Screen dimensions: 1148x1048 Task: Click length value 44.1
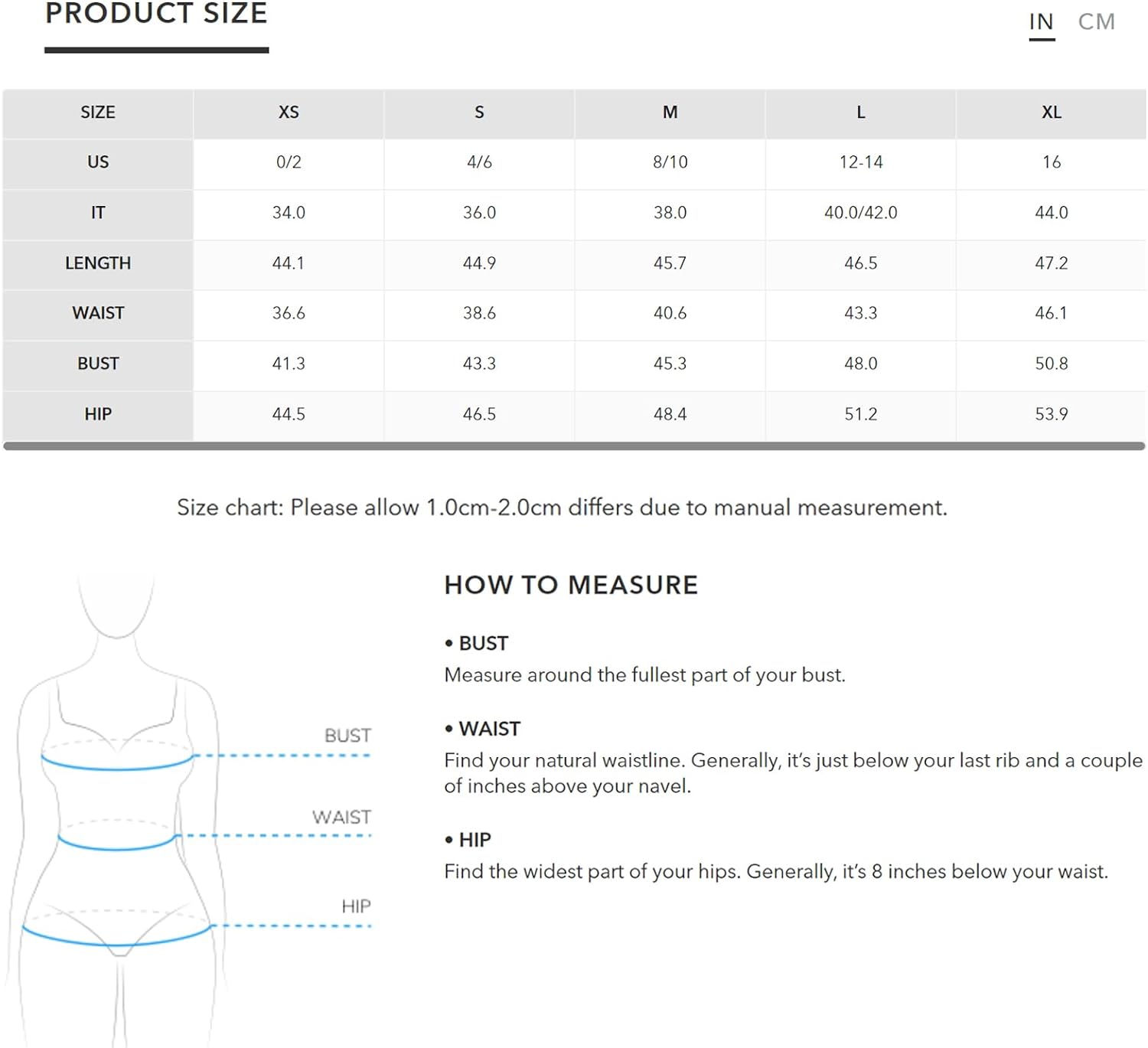pos(289,263)
